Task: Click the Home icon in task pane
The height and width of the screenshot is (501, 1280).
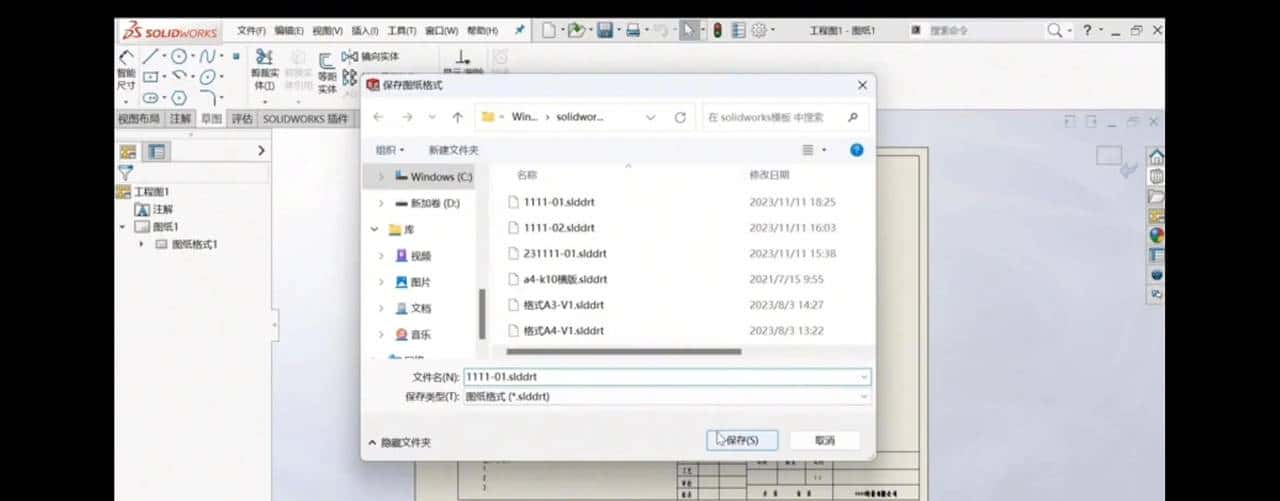Action: pyautogui.click(x=1156, y=157)
